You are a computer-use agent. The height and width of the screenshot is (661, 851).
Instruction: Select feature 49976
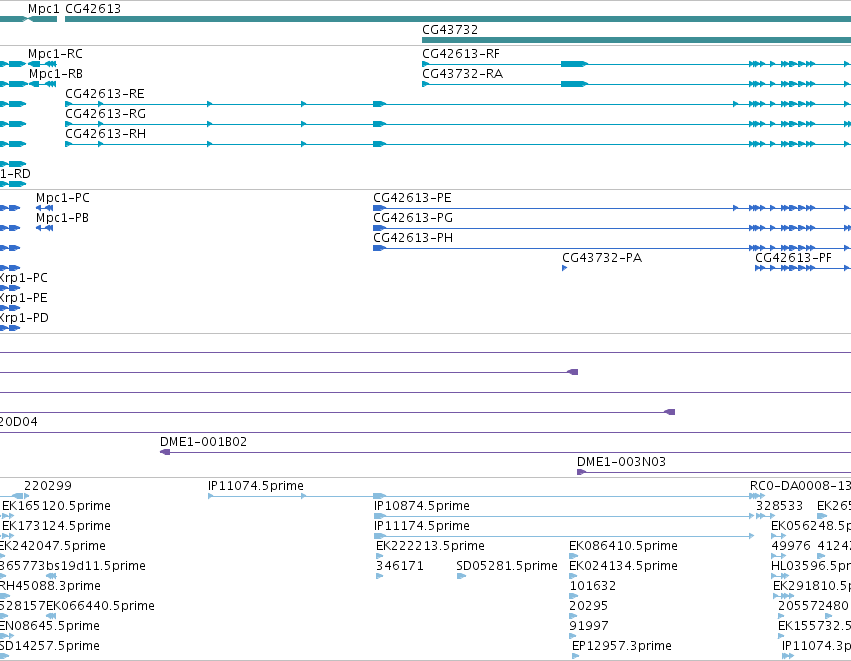(x=791, y=546)
